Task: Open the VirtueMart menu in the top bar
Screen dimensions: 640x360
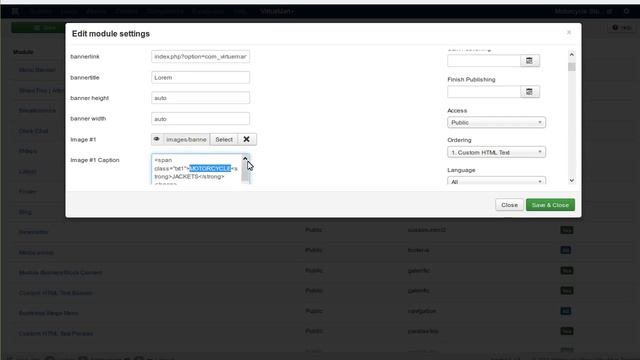Action: (277, 11)
